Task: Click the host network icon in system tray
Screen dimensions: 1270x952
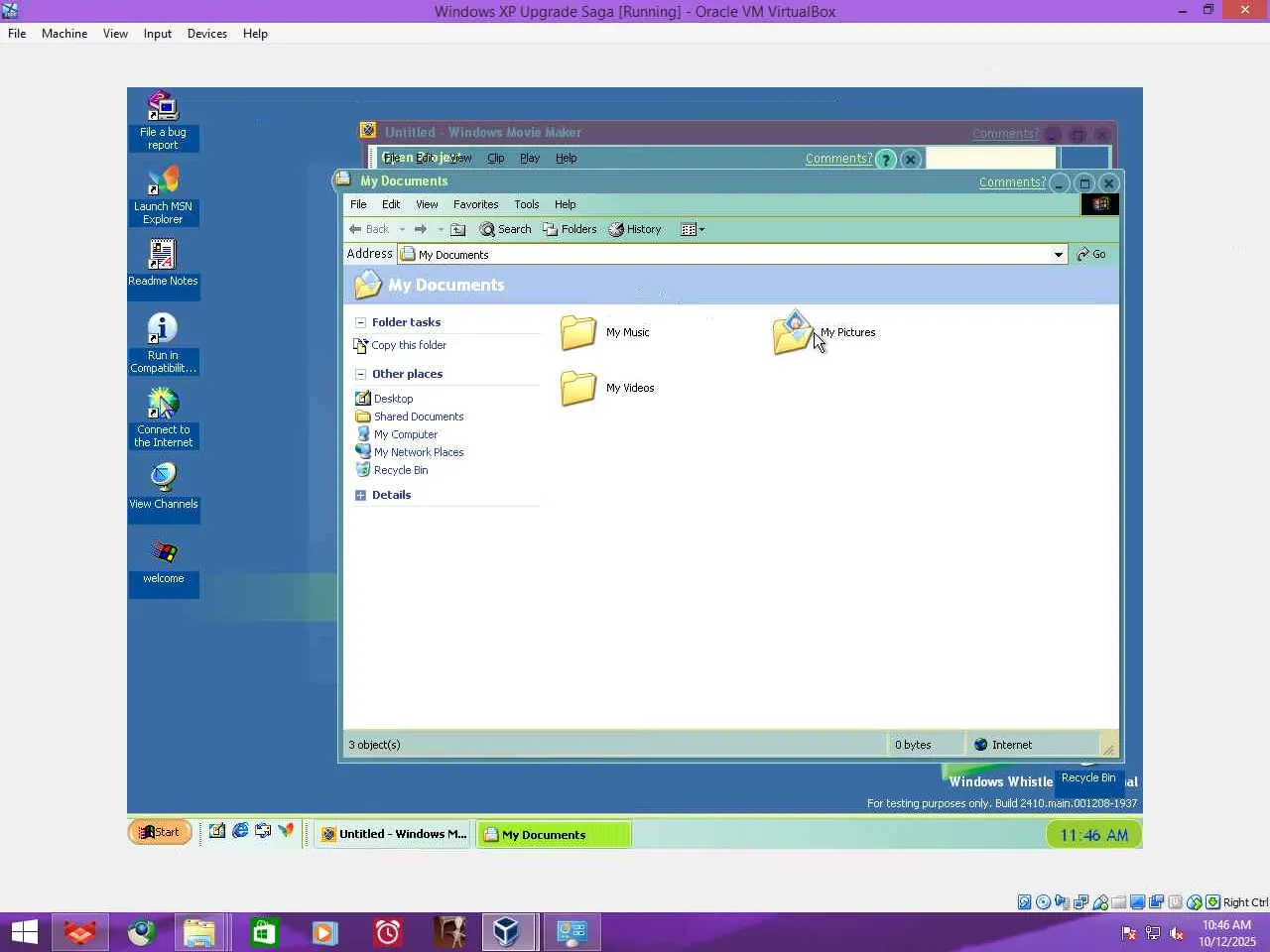Action: [x=1153, y=933]
